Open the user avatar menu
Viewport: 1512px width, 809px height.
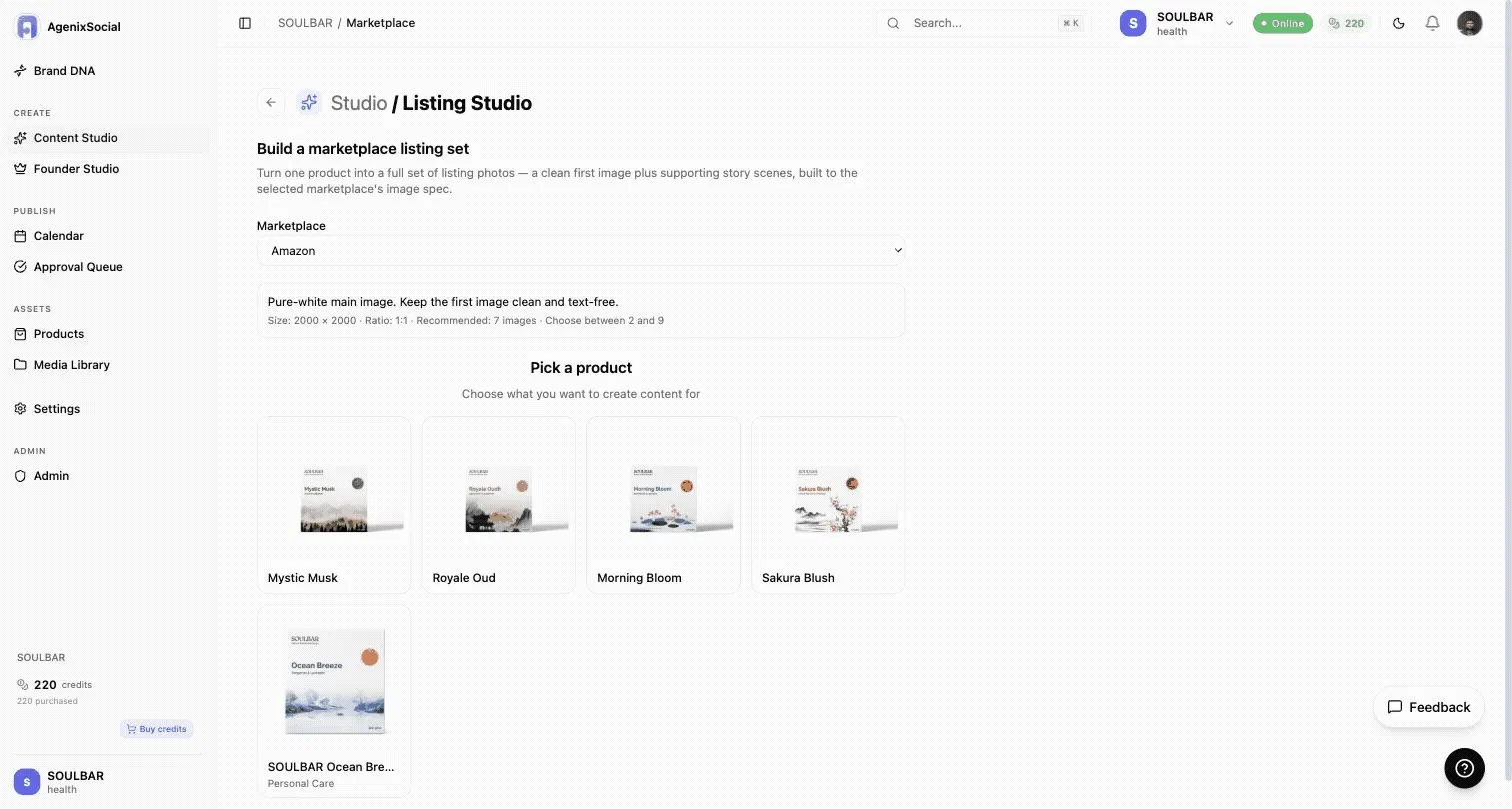[x=1469, y=23]
